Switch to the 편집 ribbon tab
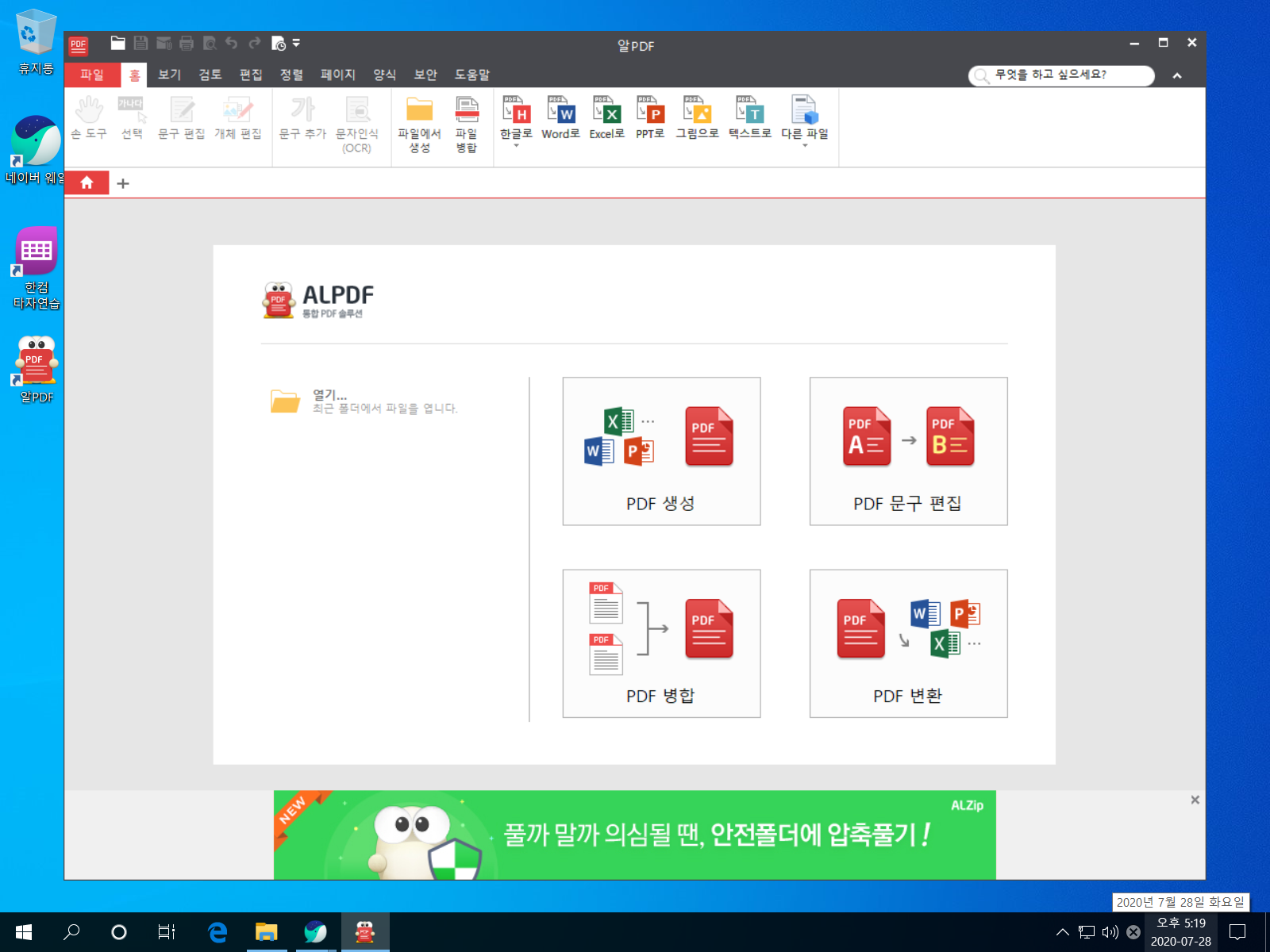The width and height of the screenshot is (1270, 952). 251,75
